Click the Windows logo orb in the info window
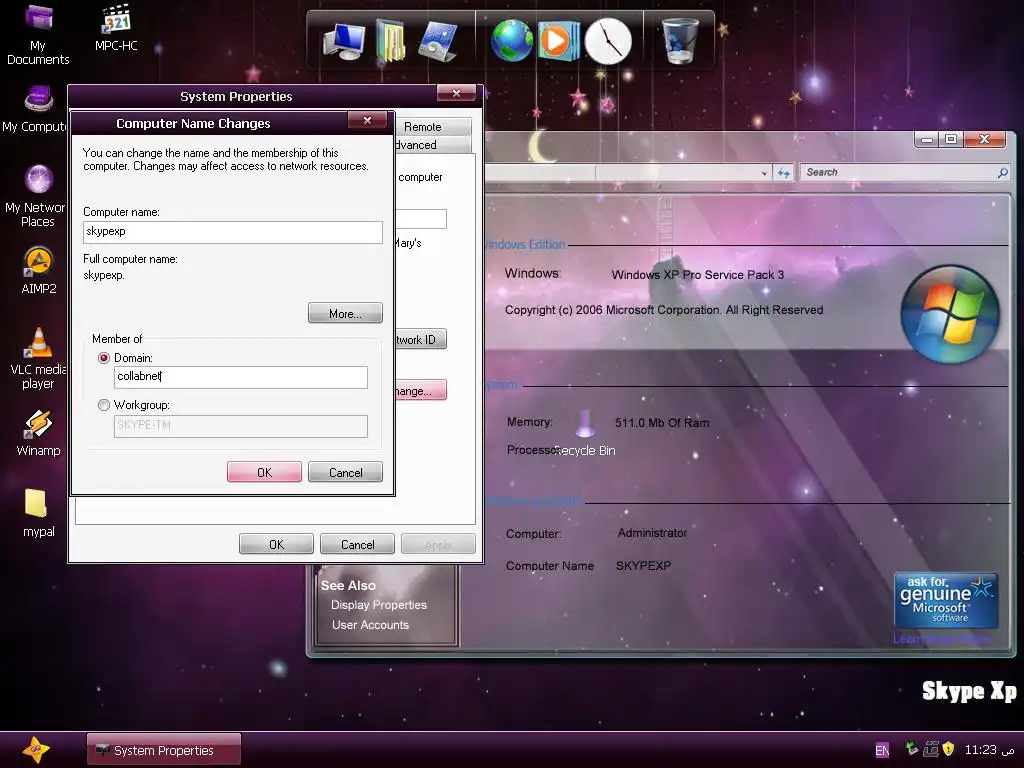The width and height of the screenshot is (1024, 768). point(950,314)
